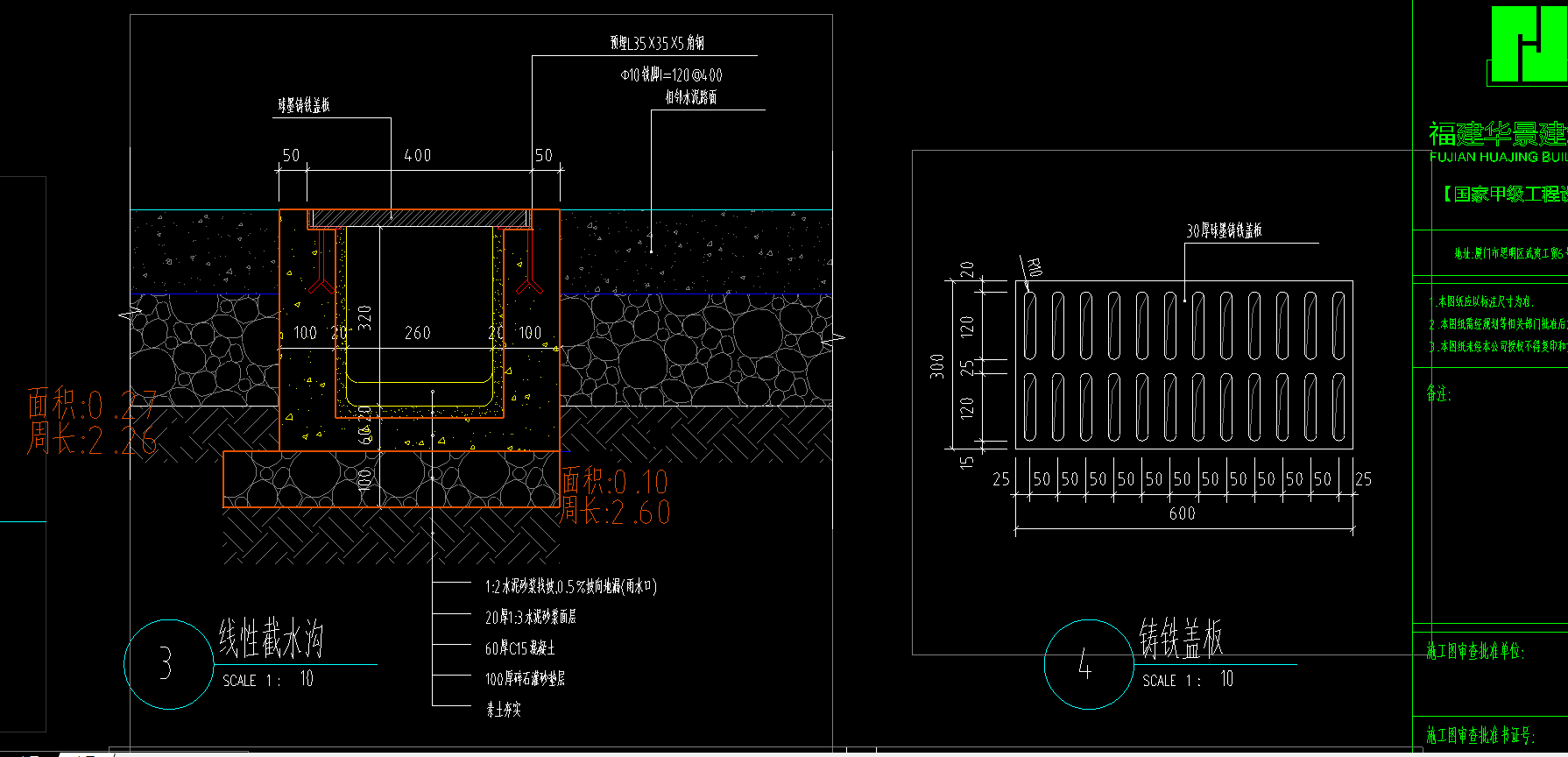
Task: Select the '球墨铸铁盖板' label above the trench
Action: [x=304, y=106]
